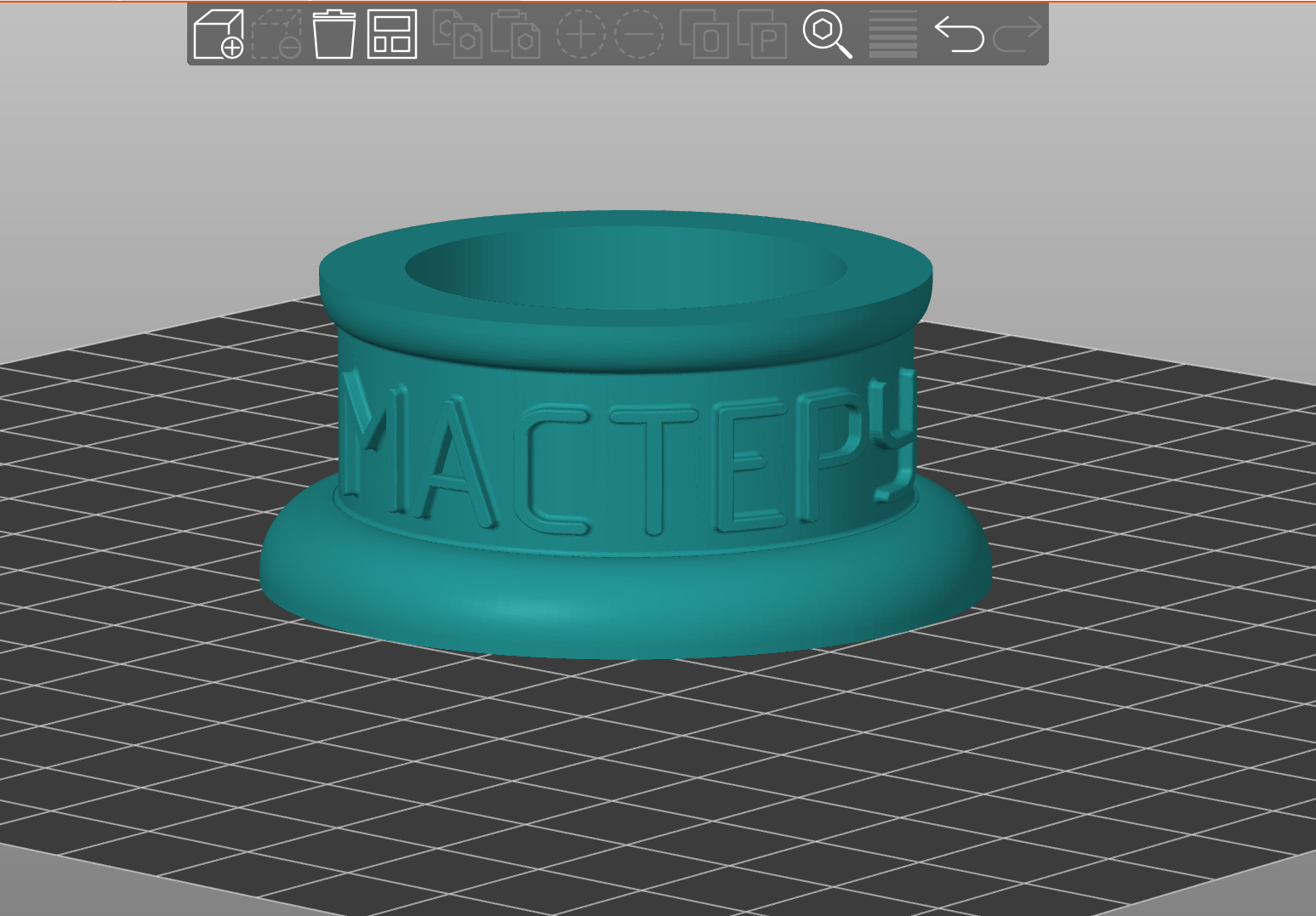Screen dimensions: 1316x916
Task: Click the Split to parts icon
Action: click(762, 34)
